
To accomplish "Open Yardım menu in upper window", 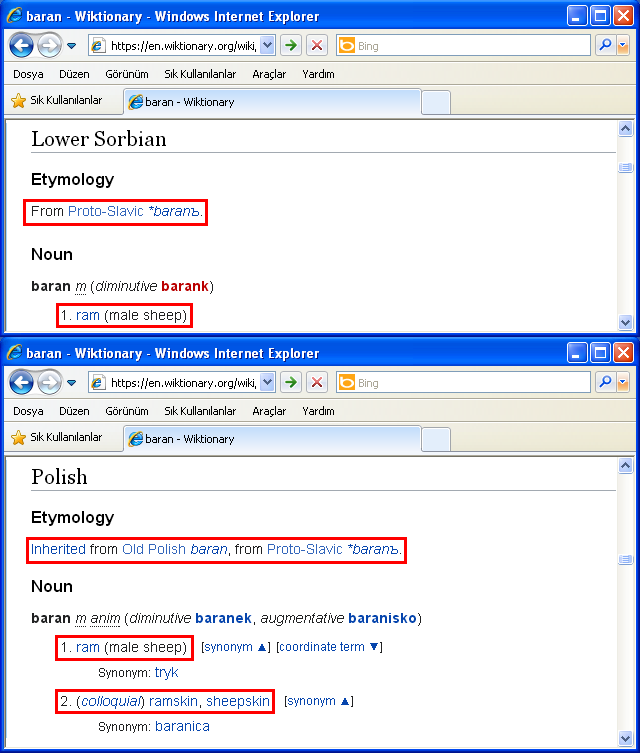I will point(318,74).
